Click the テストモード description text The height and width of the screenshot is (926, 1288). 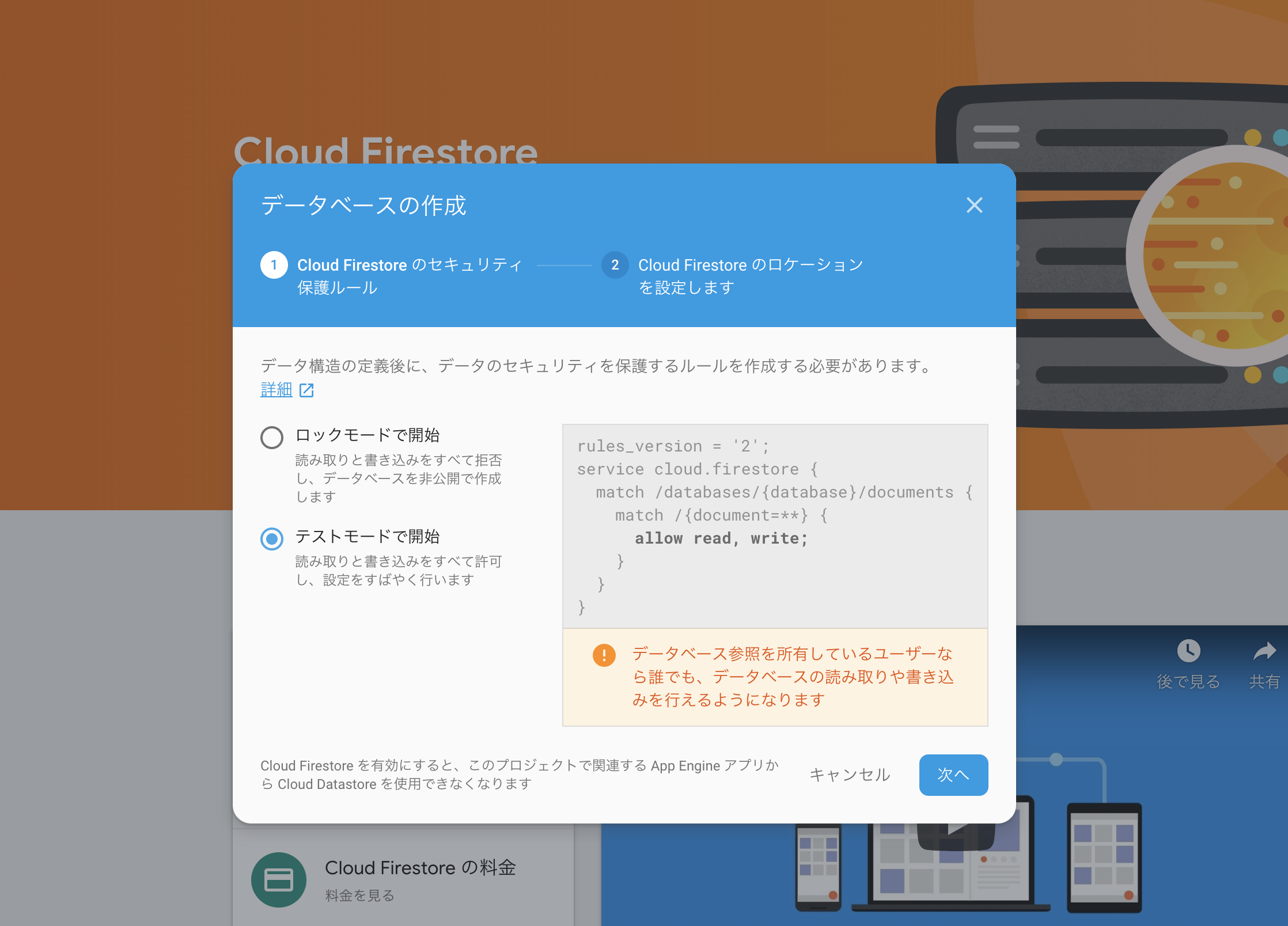398,570
